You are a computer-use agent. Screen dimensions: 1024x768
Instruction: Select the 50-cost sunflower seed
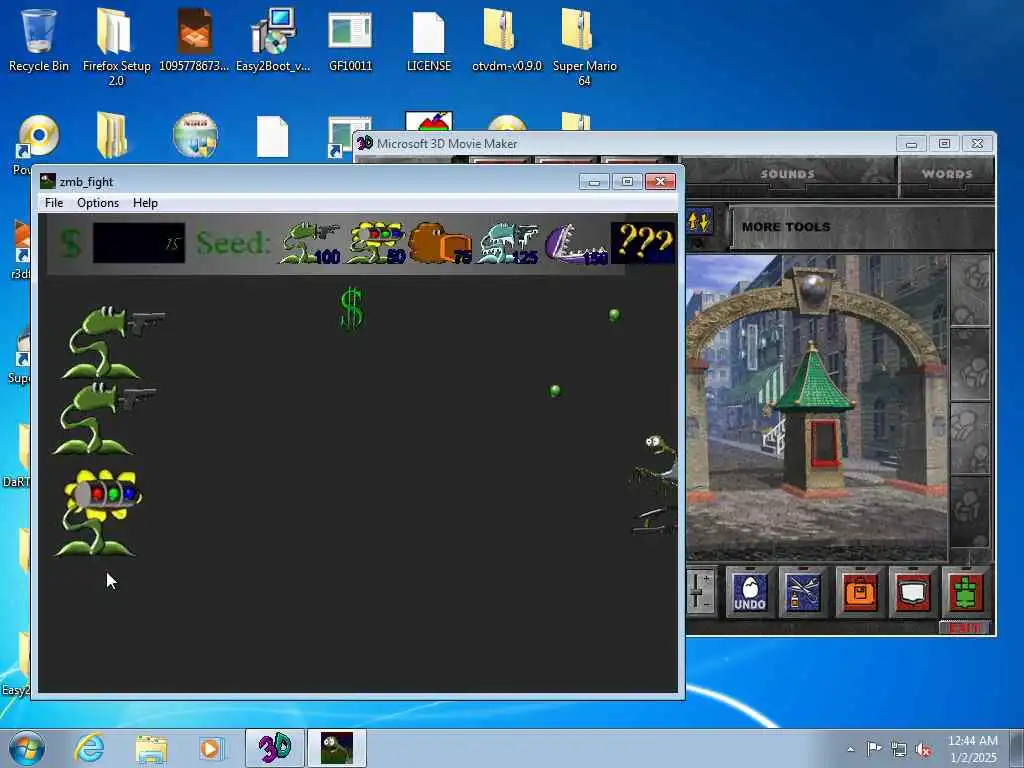pos(376,242)
